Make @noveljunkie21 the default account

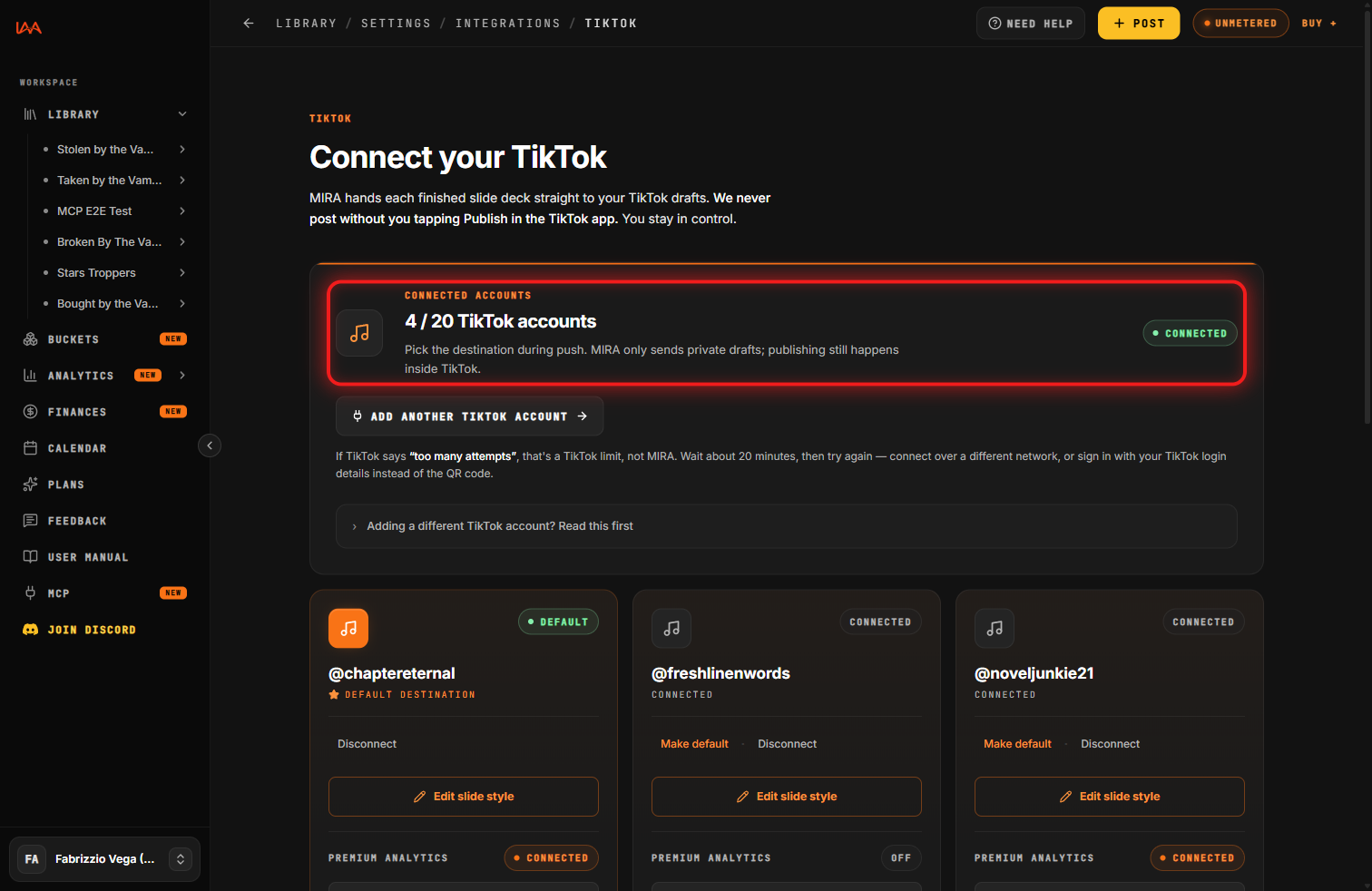pyautogui.click(x=1017, y=744)
